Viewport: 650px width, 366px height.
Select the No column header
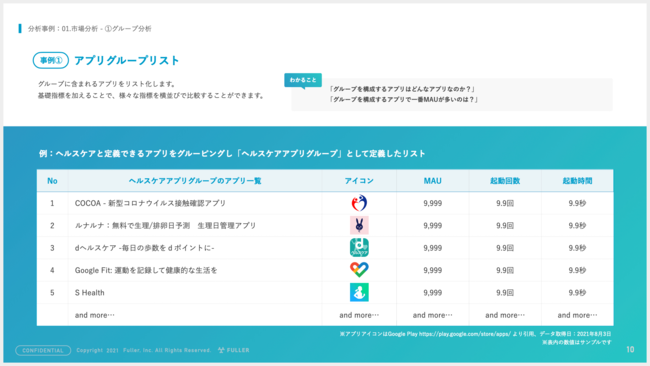(52, 181)
